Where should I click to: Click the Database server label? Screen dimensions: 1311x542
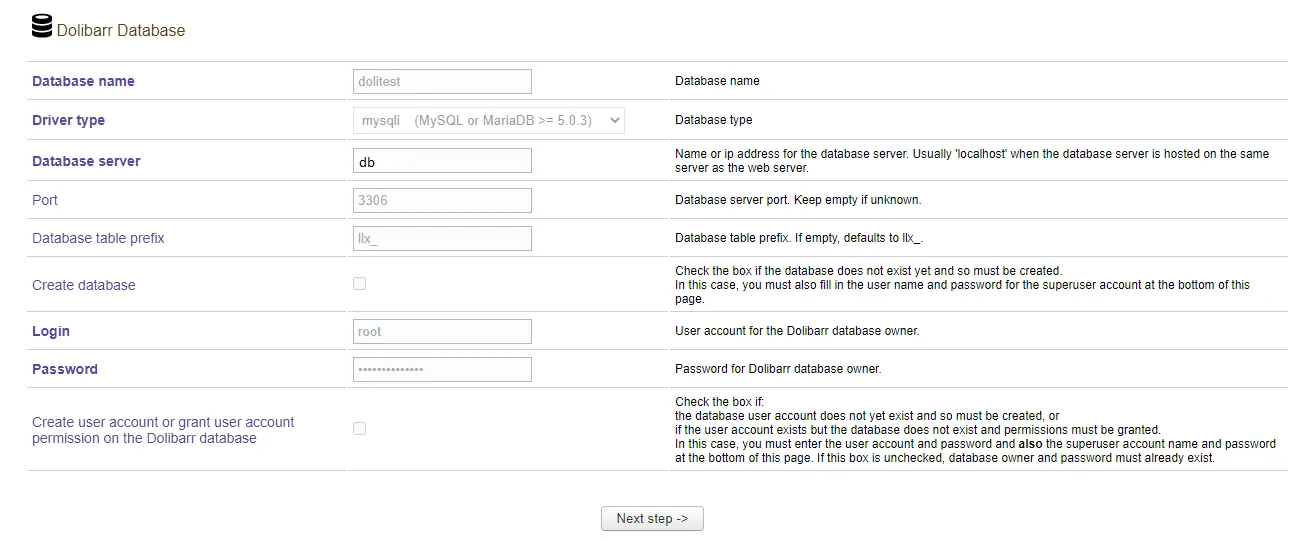86,161
